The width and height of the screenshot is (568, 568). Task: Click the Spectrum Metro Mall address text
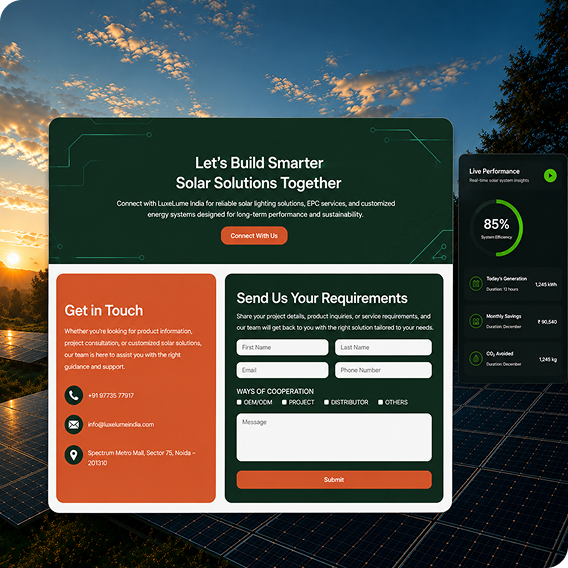click(142, 458)
